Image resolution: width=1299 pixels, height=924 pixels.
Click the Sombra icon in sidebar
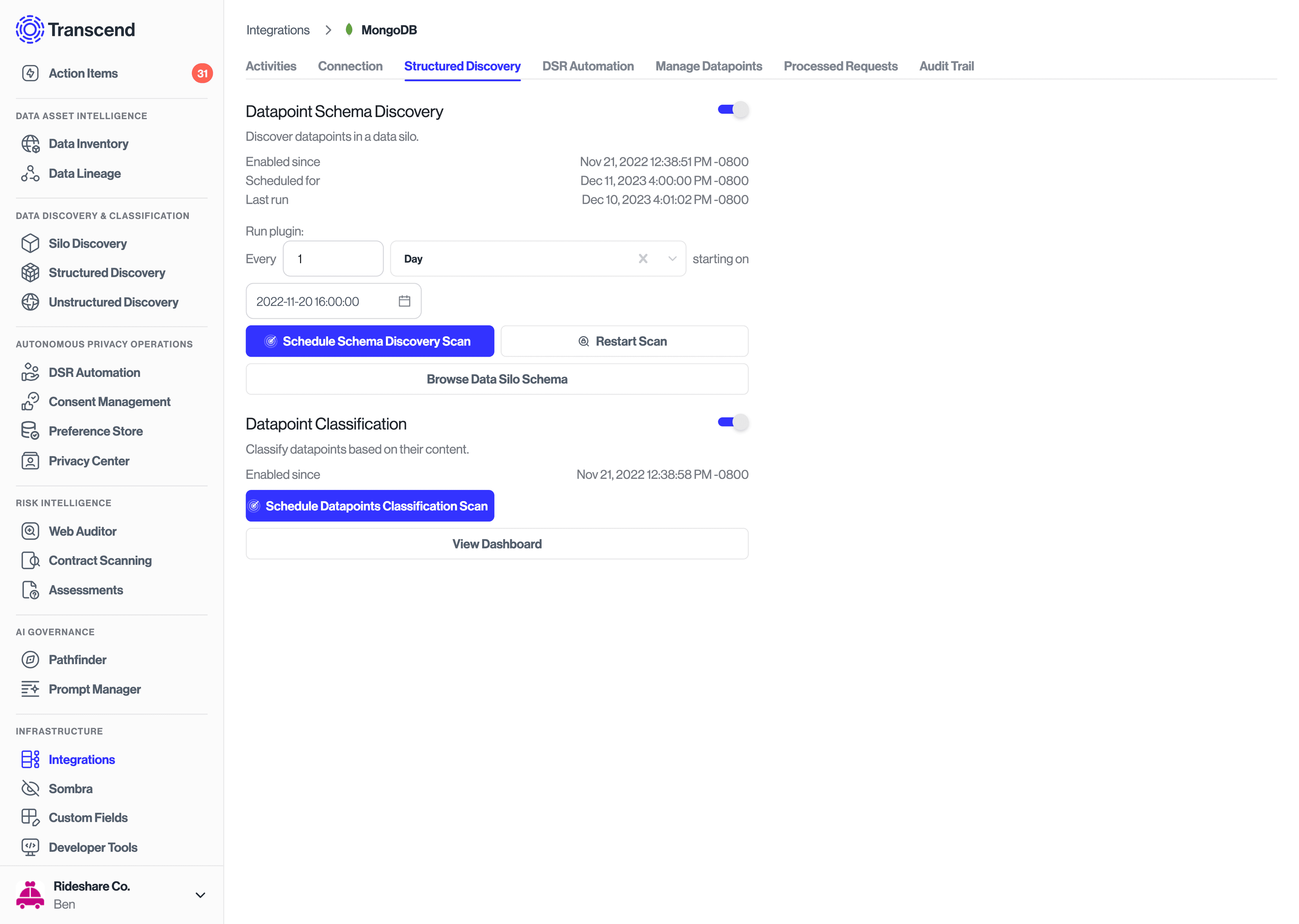tap(30, 788)
